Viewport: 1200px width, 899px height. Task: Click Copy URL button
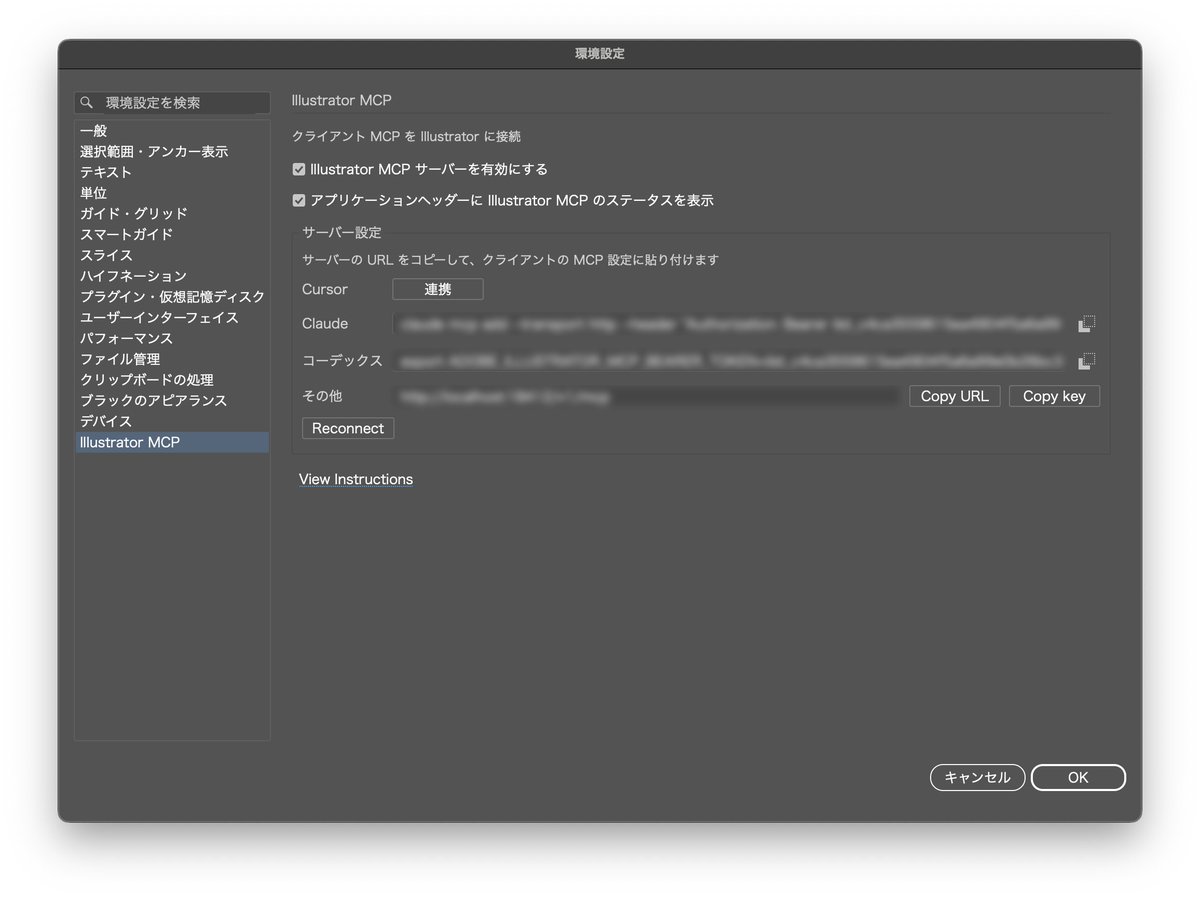point(954,396)
